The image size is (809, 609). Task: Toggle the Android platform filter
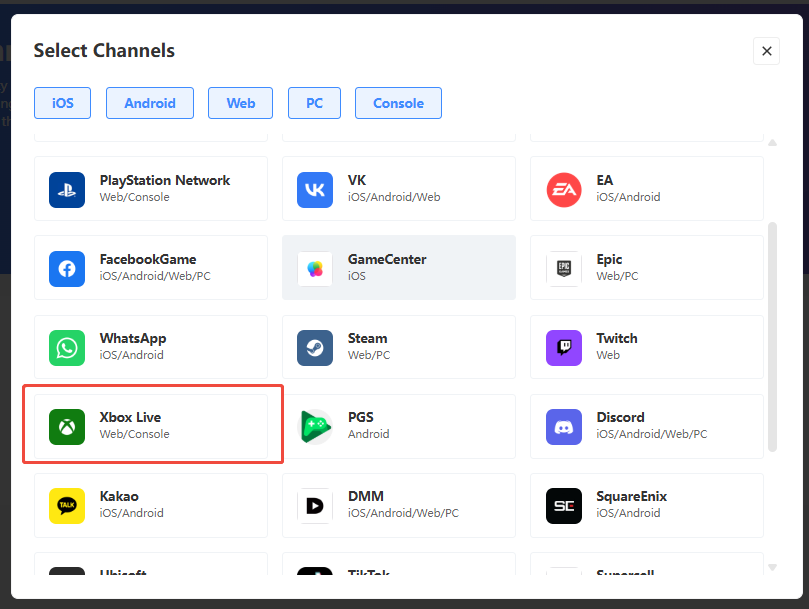point(150,103)
